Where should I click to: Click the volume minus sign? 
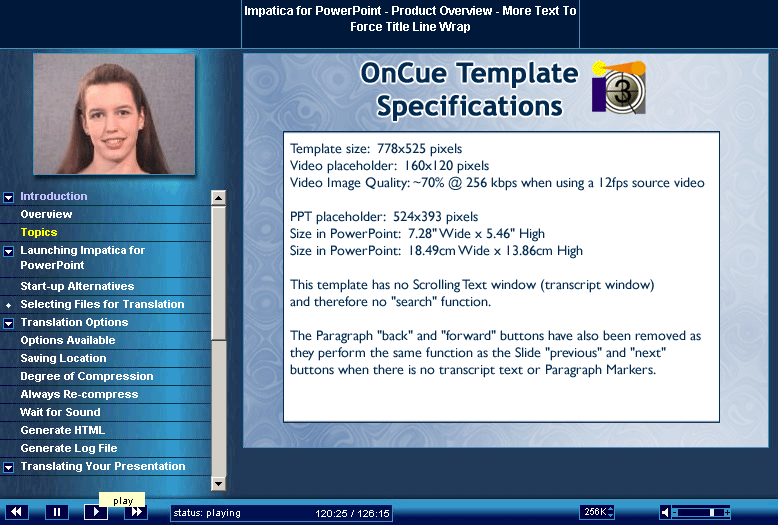674,512
